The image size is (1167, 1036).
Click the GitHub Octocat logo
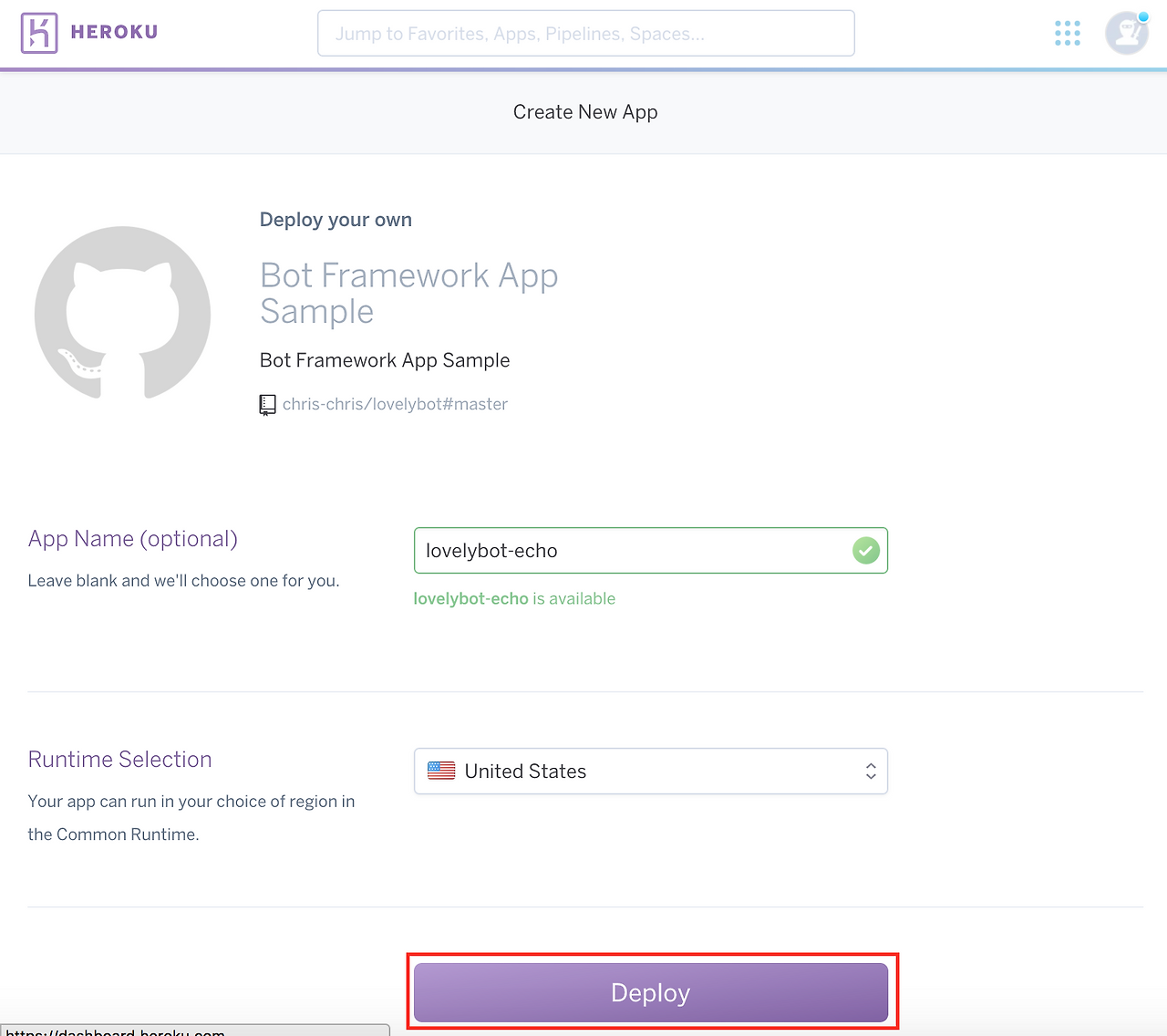[122, 314]
